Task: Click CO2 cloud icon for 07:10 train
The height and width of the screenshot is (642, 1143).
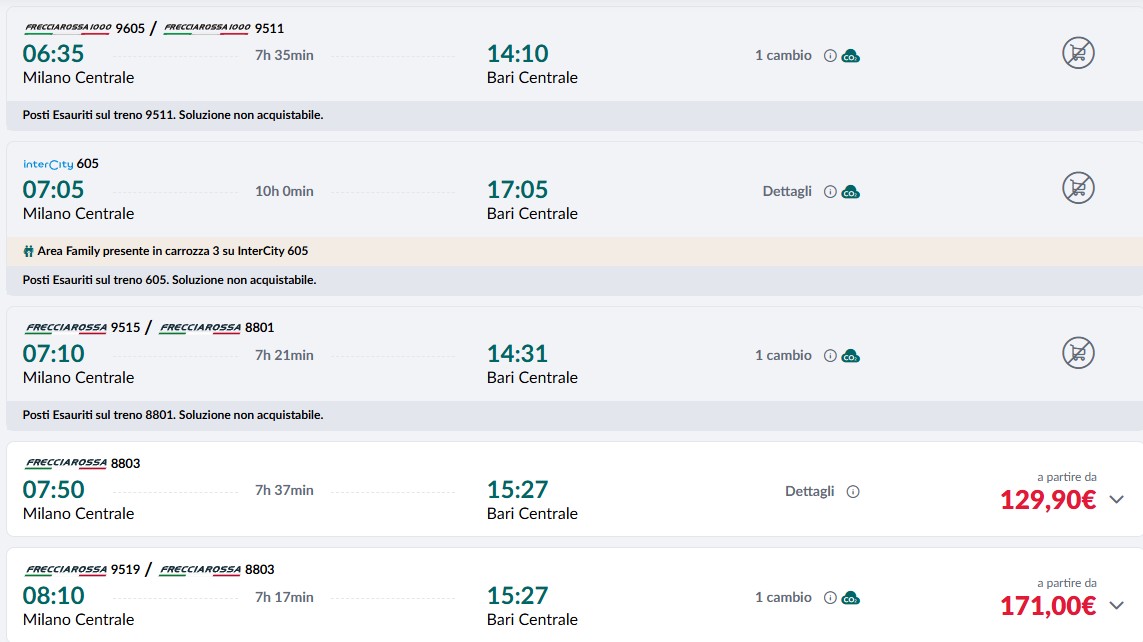Action: pos(851,356)
